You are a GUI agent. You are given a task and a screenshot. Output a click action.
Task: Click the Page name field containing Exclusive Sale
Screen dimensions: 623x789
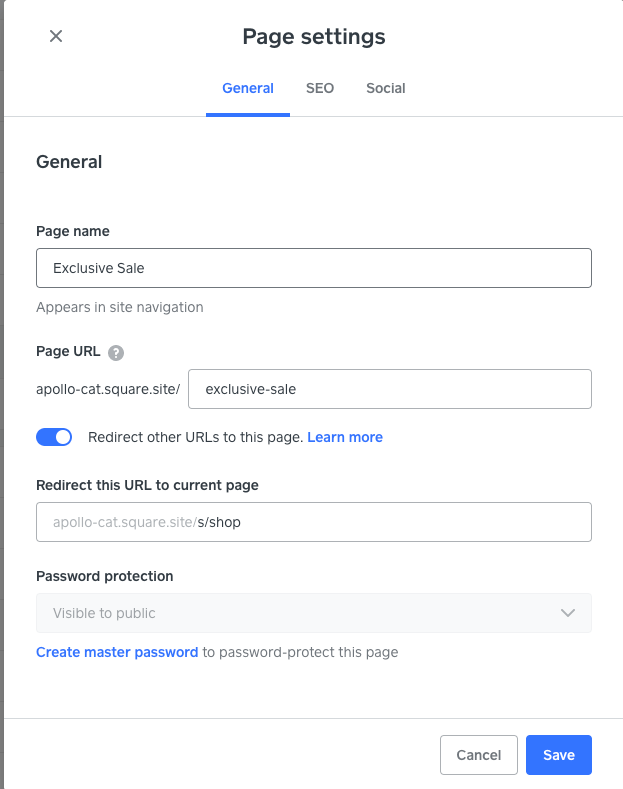pyautogui.click(x=313, y=268)
